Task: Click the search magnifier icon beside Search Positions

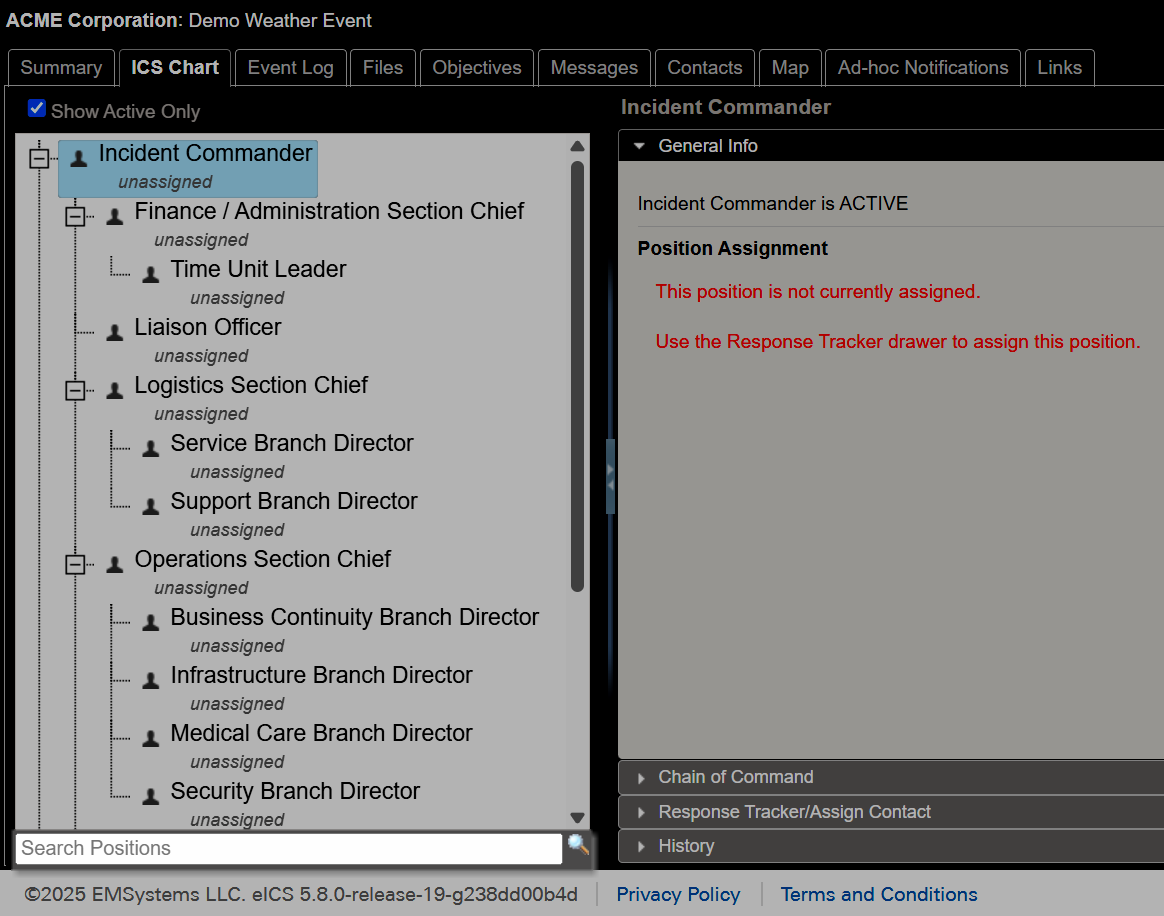Action: [578, 846]
